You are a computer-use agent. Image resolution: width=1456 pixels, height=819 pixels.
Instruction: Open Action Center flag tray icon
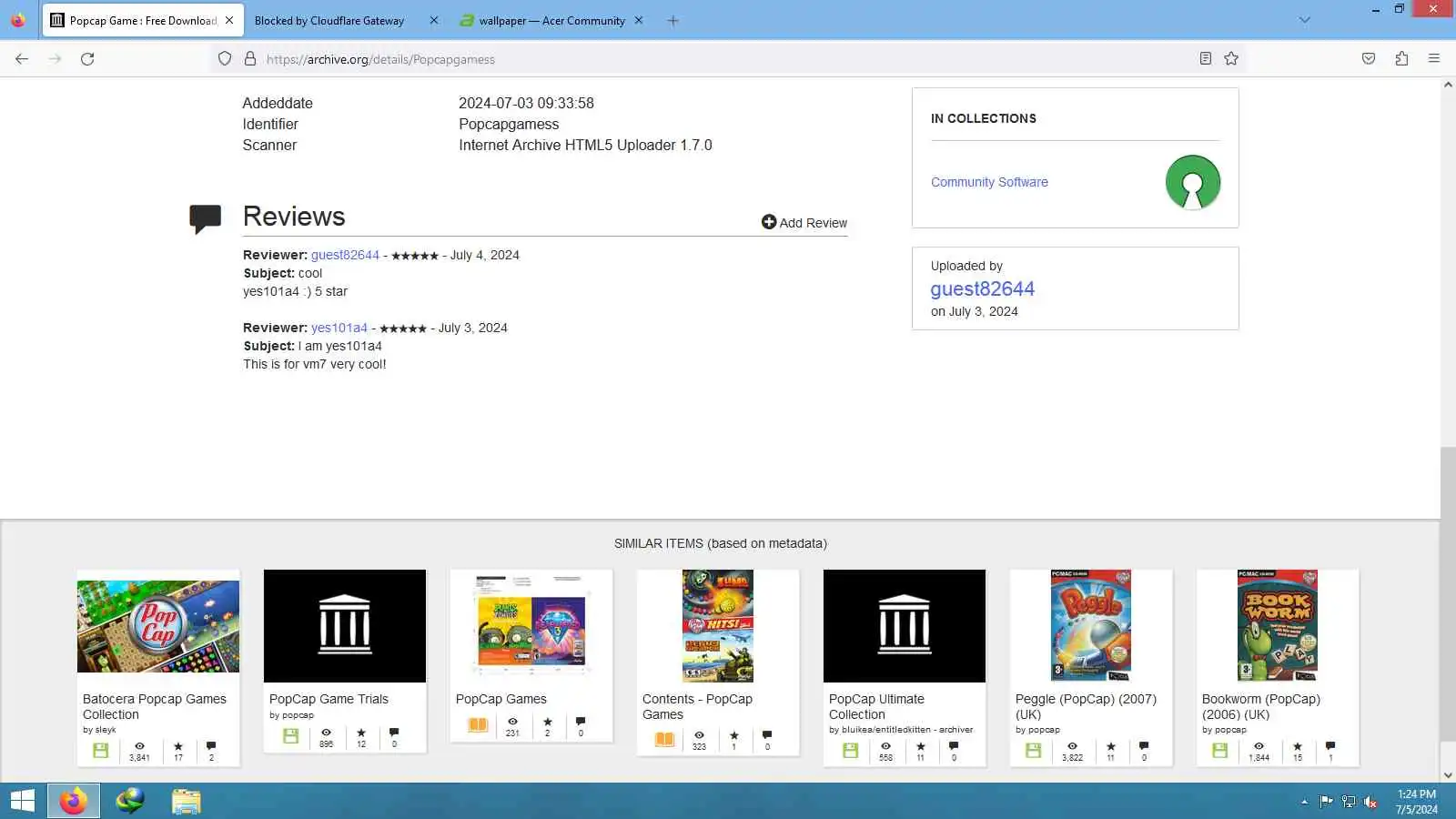[x=1326, y=802]
